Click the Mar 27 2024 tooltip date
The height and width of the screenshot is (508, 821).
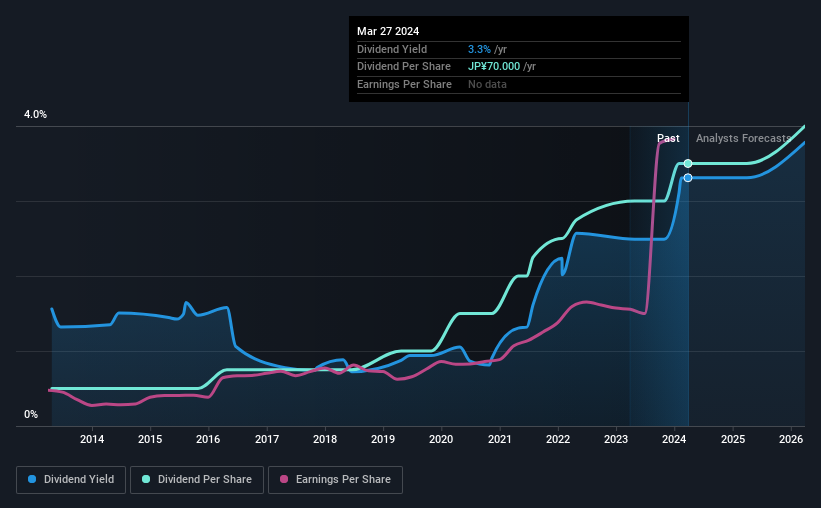coord(388,31)
